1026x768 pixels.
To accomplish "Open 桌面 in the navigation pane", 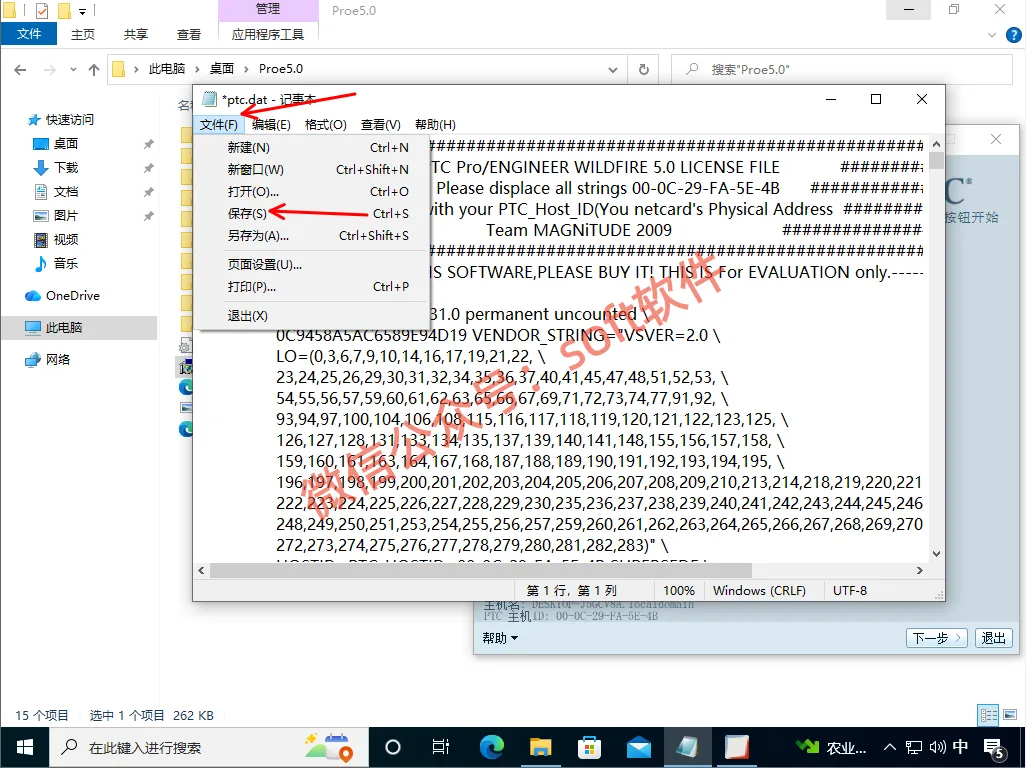I will pyautogui.click(x=65, y=143).
